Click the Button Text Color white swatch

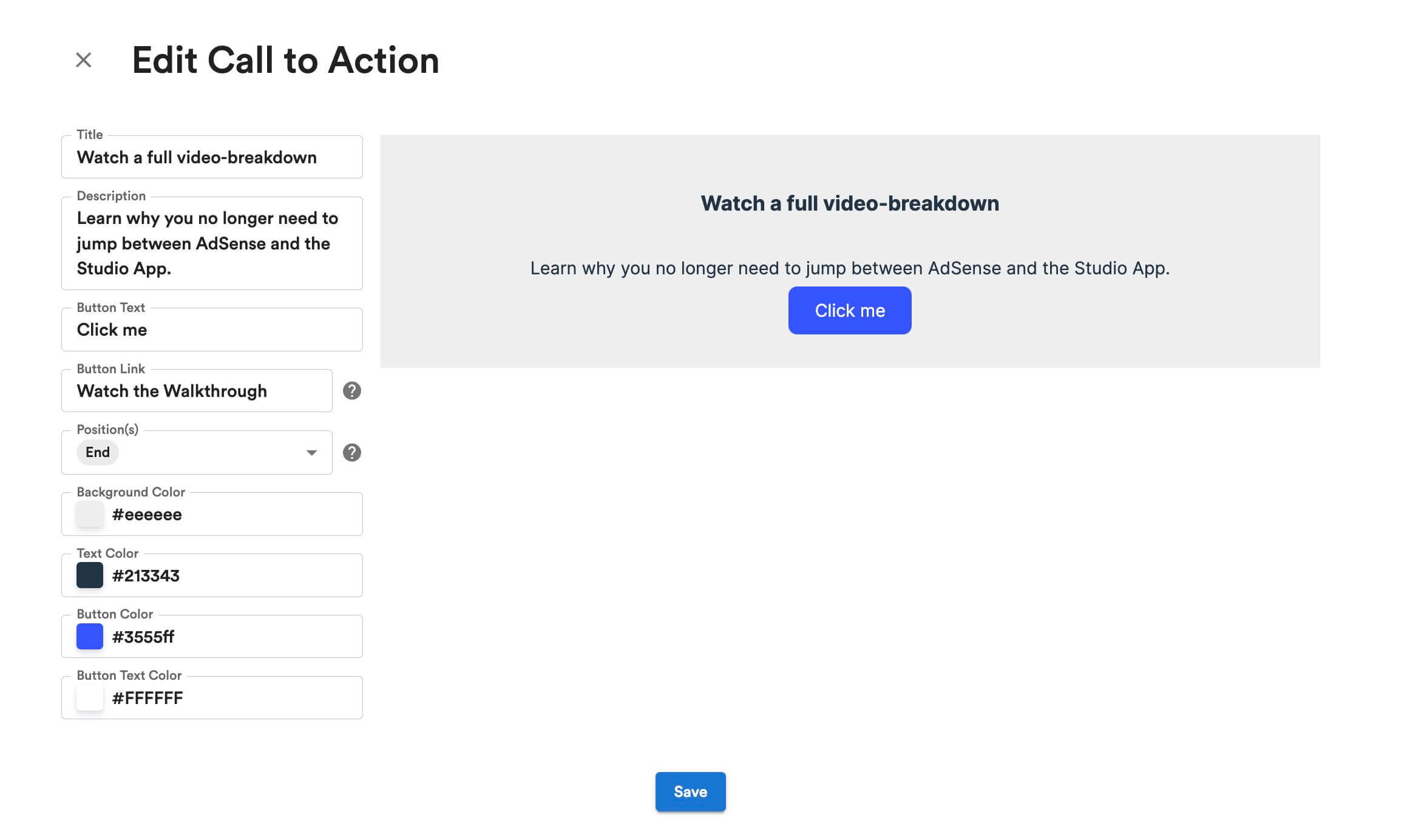[x=89, y=697]
